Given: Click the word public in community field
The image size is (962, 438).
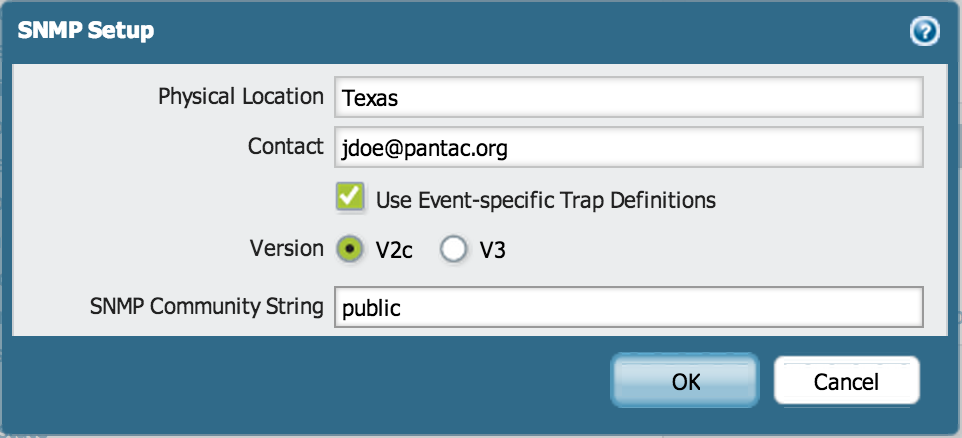Looking at the screenshot, I should [x=371, y=309].
